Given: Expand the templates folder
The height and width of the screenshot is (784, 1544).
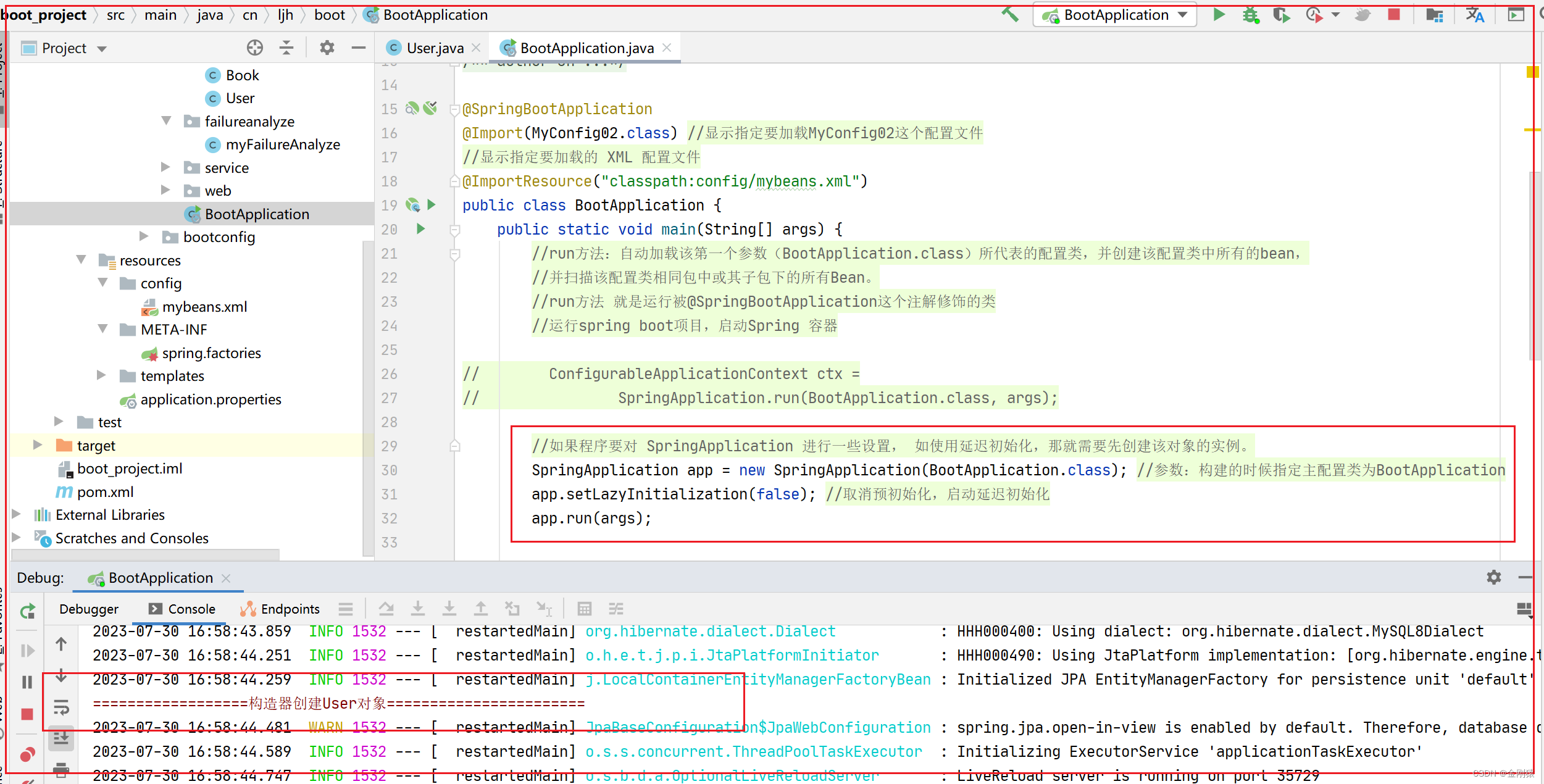Looking at the screenshot, I should click(x=102, y=375).
